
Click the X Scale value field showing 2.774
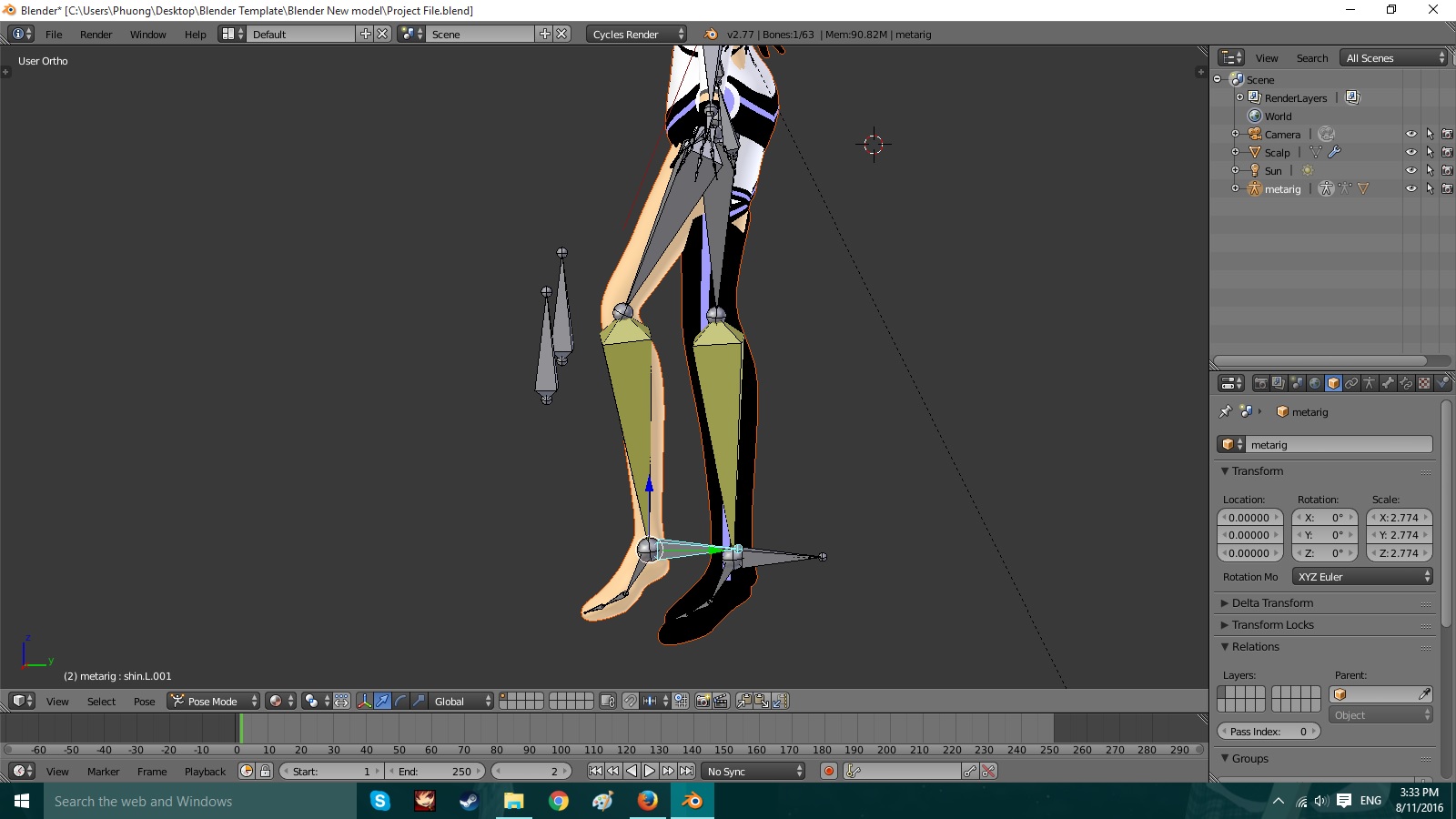coord(1399,517)
